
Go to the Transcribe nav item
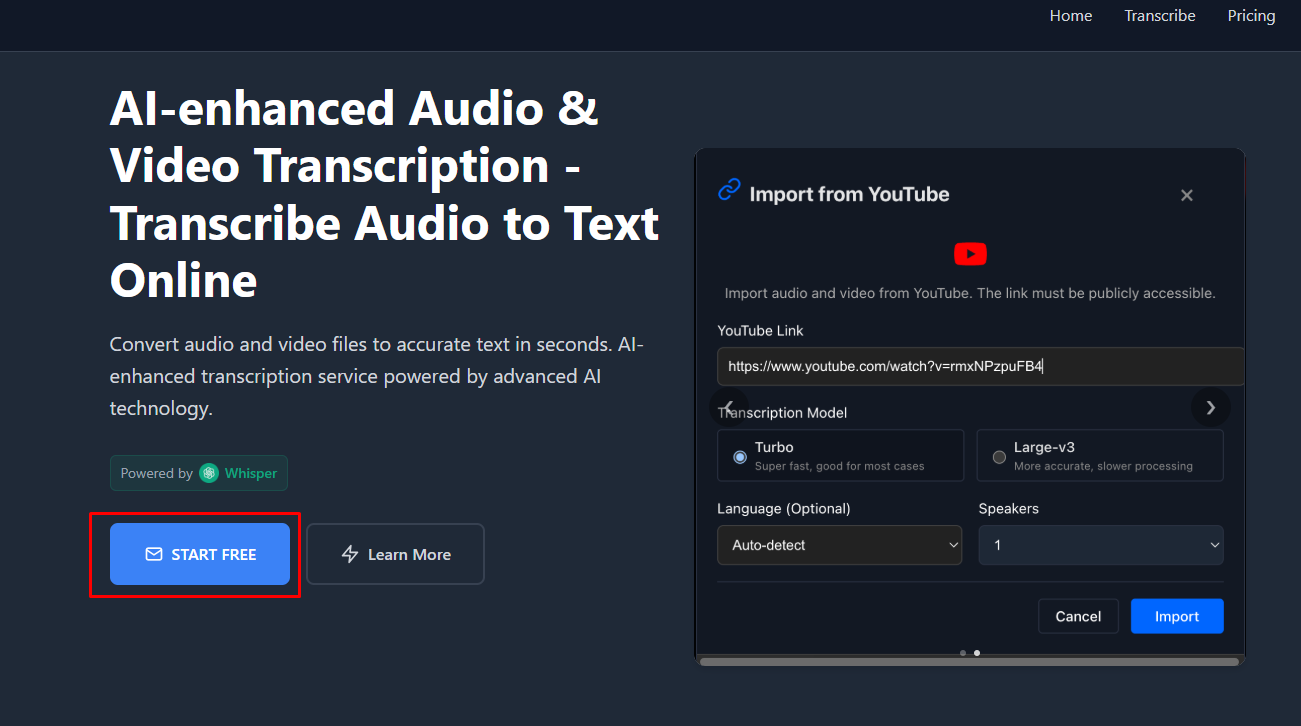click(1160, 16)
